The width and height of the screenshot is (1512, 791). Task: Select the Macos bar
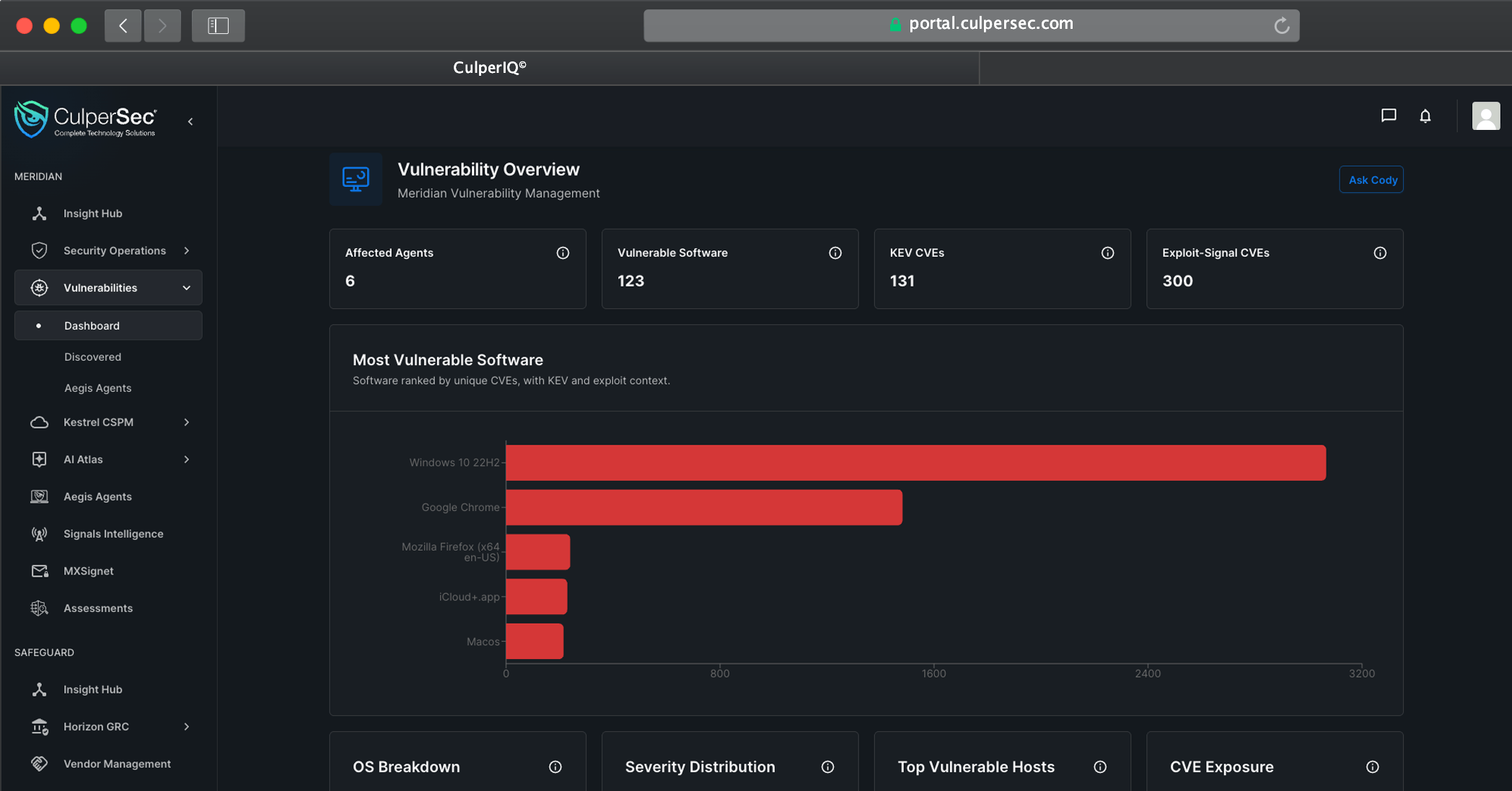(535, 642)
